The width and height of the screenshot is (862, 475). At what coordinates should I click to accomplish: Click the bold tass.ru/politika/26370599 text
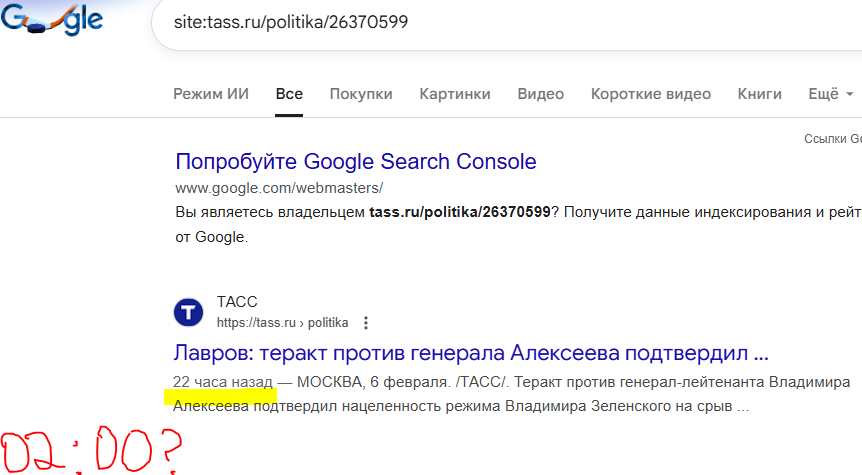pyautogui.click(x=460, y=212)
